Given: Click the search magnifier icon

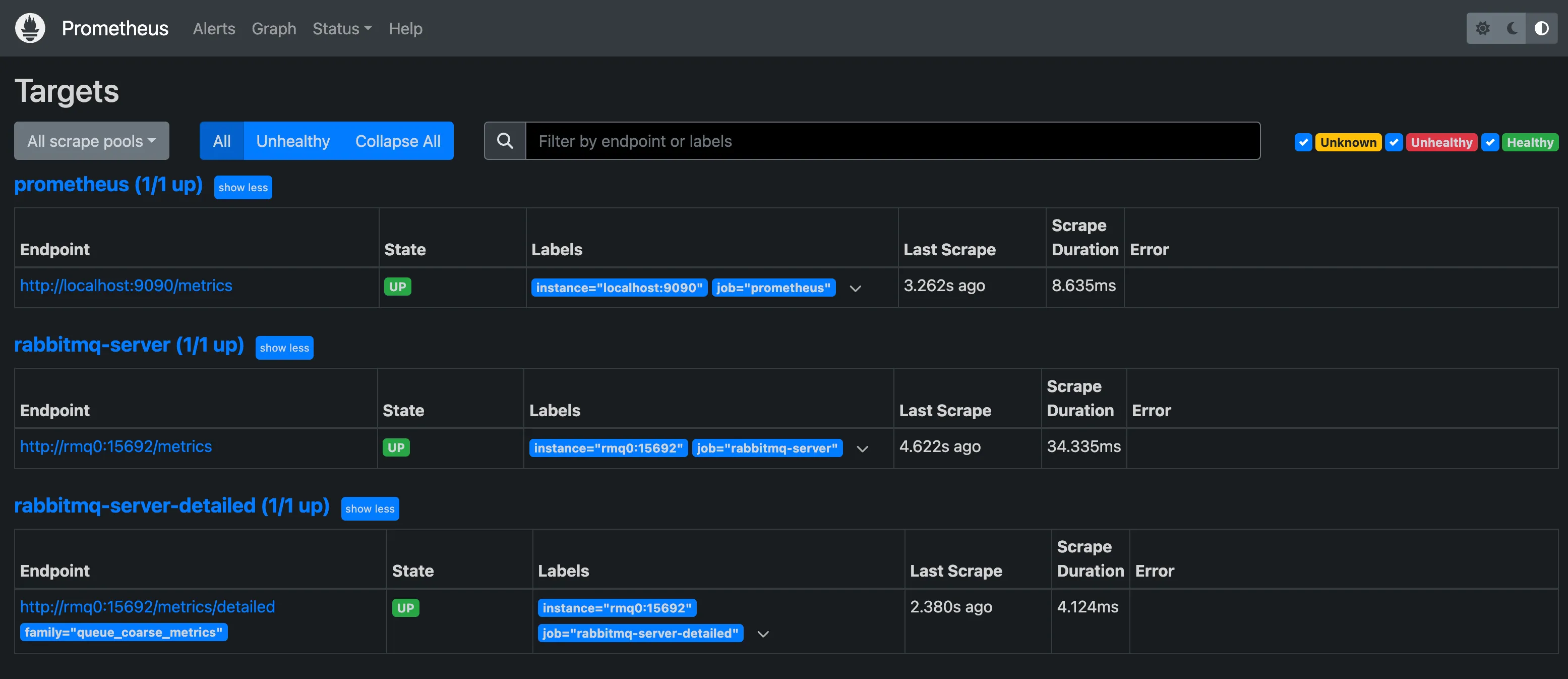Looking at the screenshot, I should pyautogui.click(x=505, y=141).
